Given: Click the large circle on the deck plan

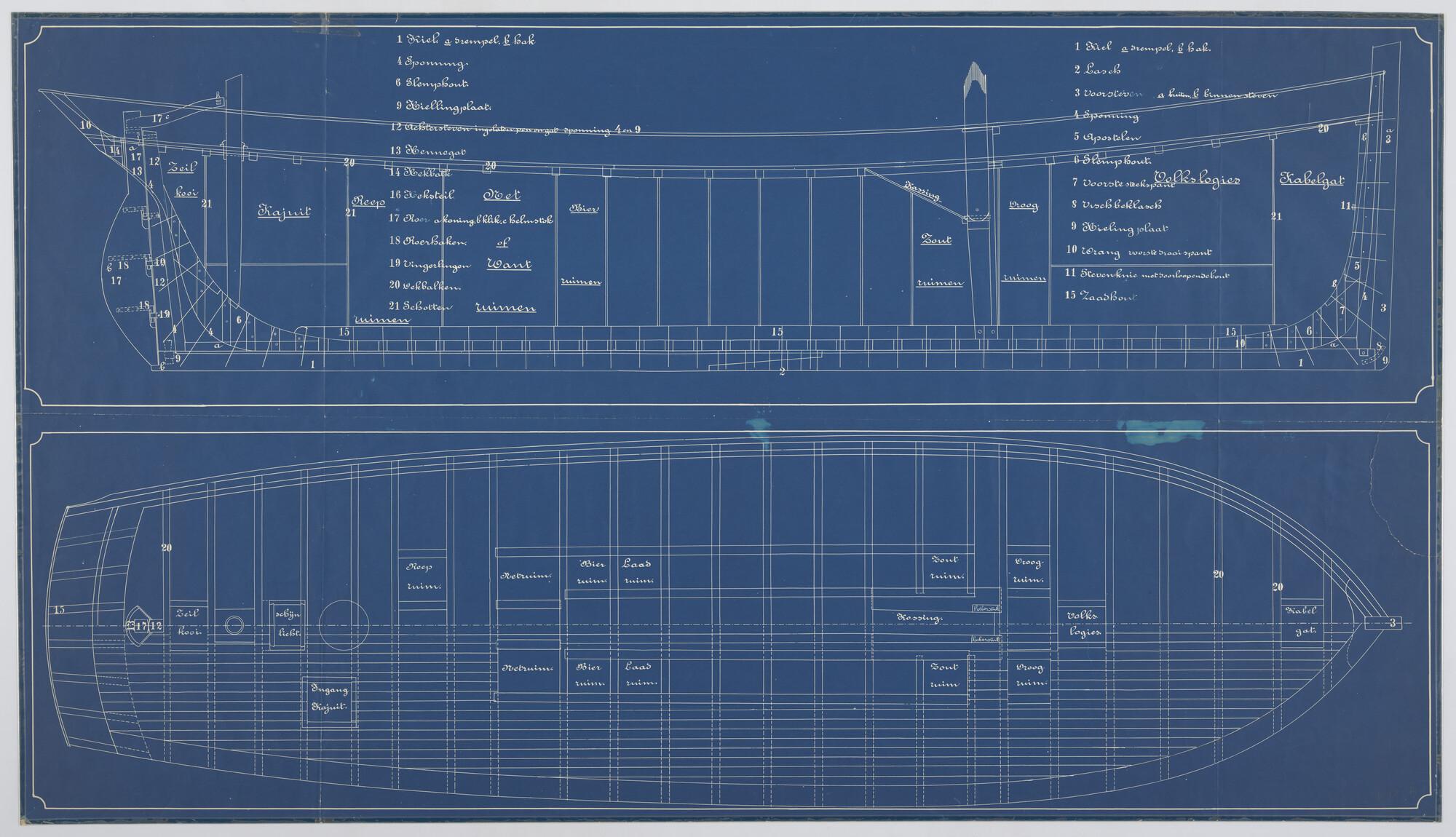Looking at the screenshot, I should click(x=344, y=626).
